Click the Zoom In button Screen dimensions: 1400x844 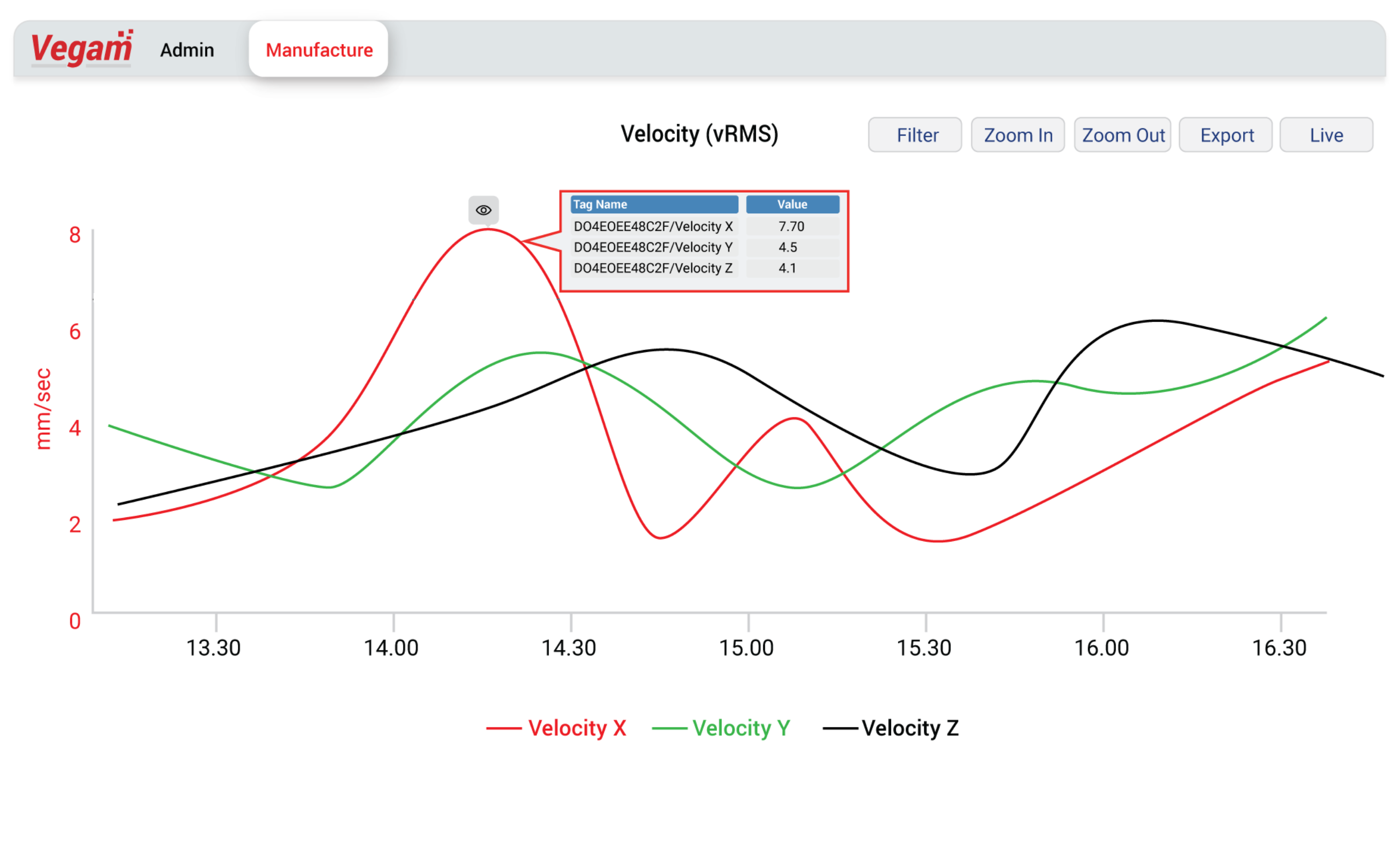1017,135
